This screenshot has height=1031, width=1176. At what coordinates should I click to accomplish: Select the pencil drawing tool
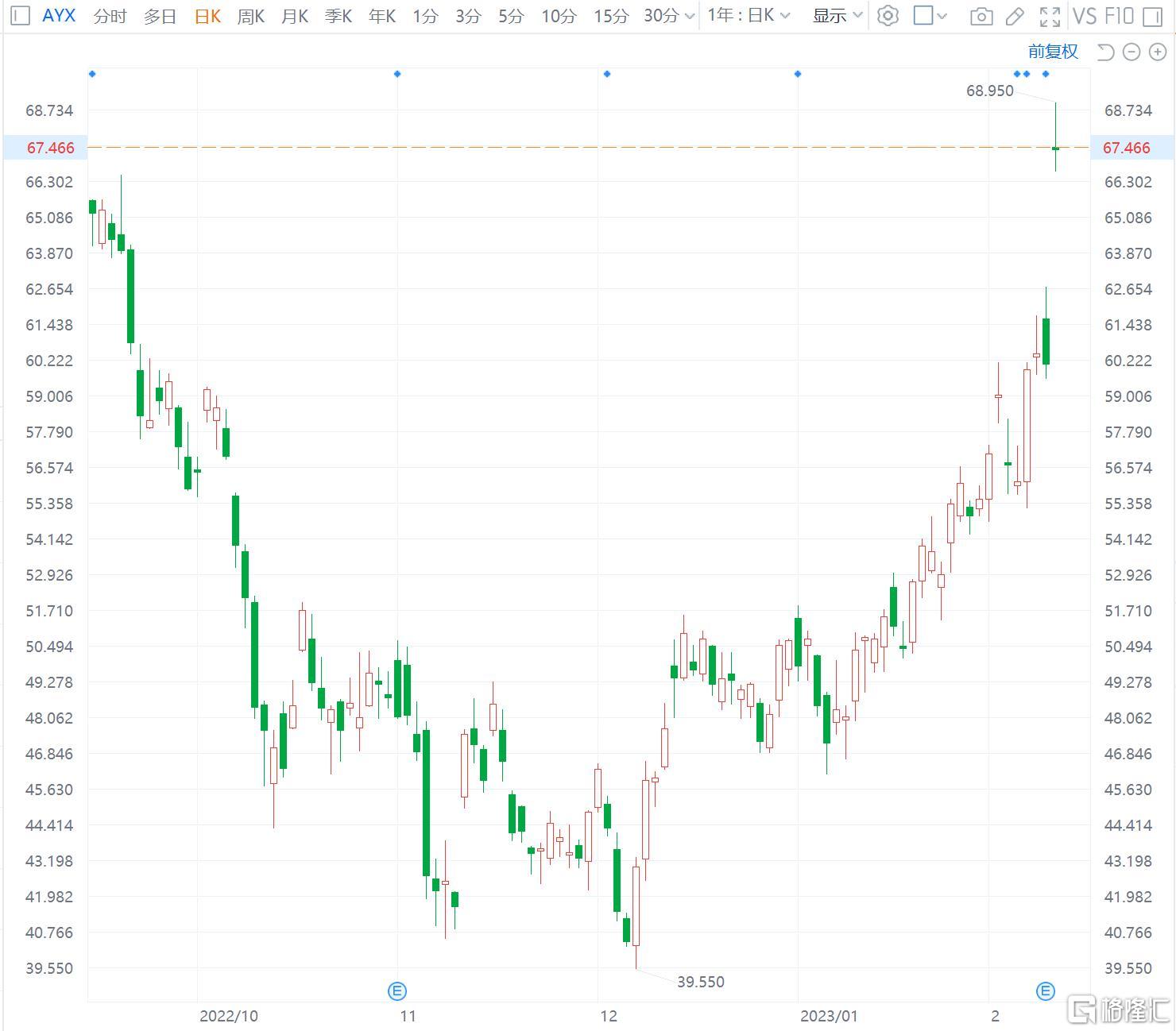click(x=1015, y=17)
